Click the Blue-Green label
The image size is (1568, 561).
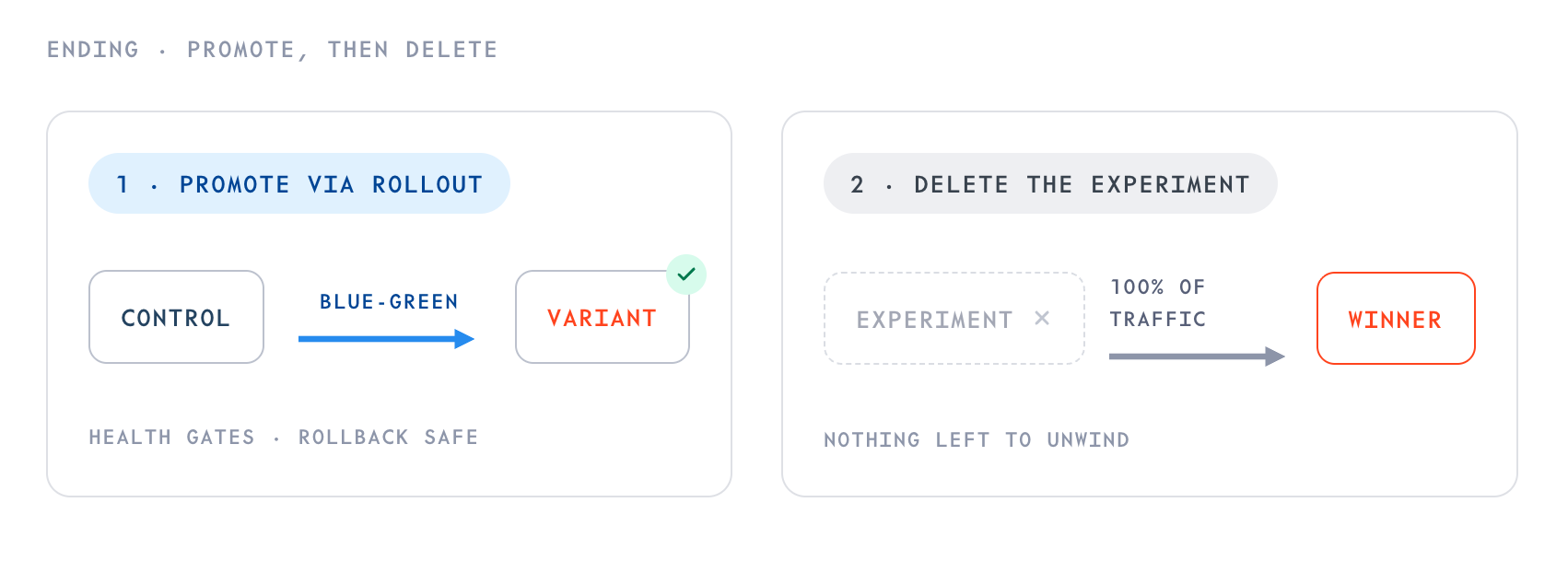click(389, 302)
